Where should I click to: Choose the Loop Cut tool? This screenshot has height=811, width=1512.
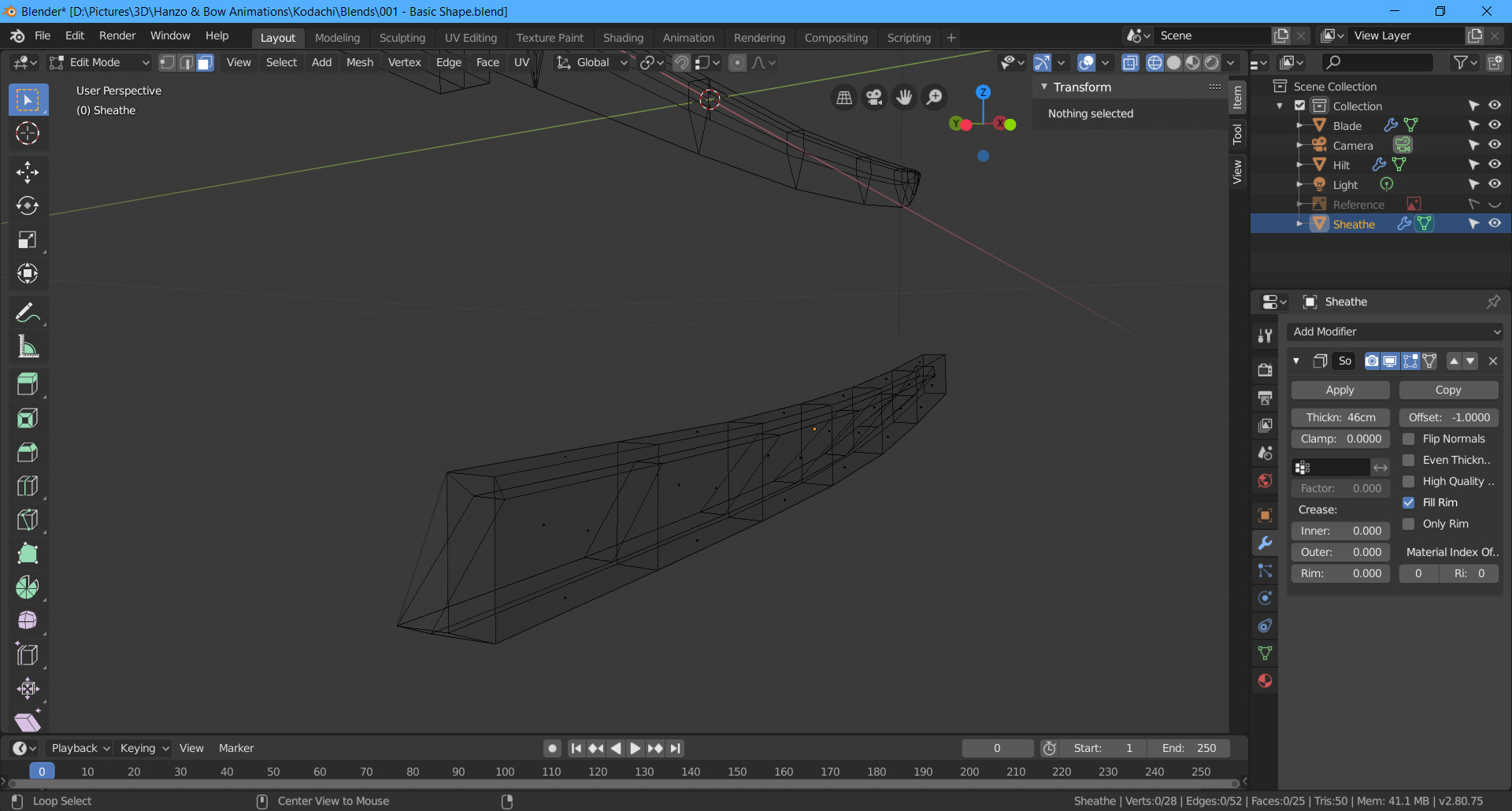(x=28, y=486)
